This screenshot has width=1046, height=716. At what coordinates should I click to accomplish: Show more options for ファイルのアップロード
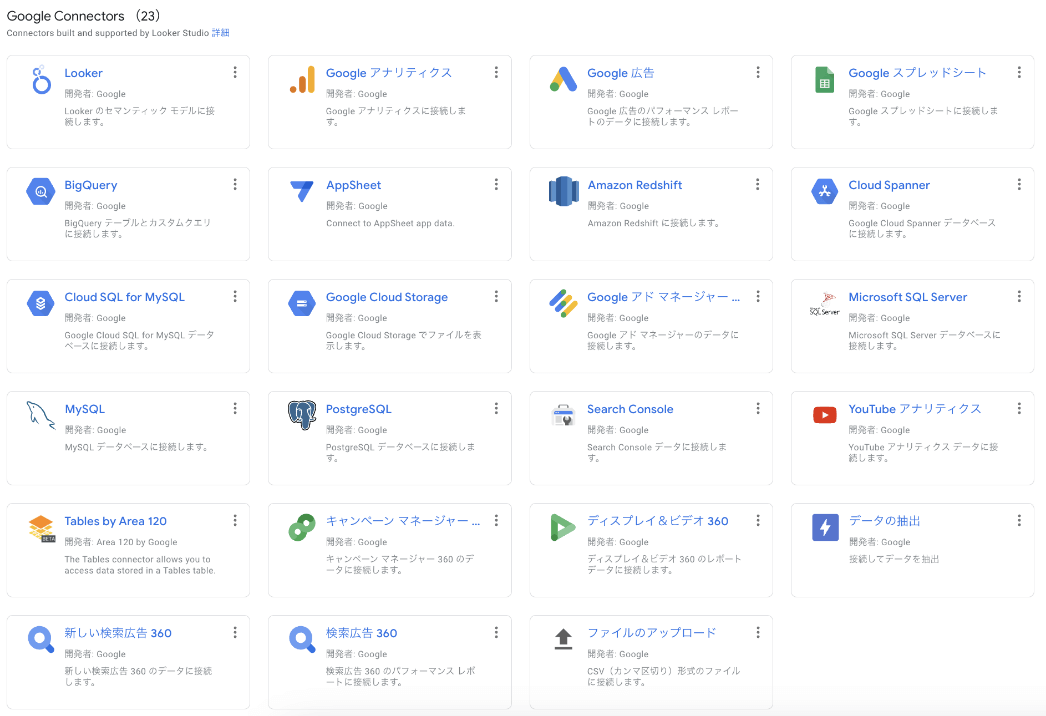tap(758, 633)
